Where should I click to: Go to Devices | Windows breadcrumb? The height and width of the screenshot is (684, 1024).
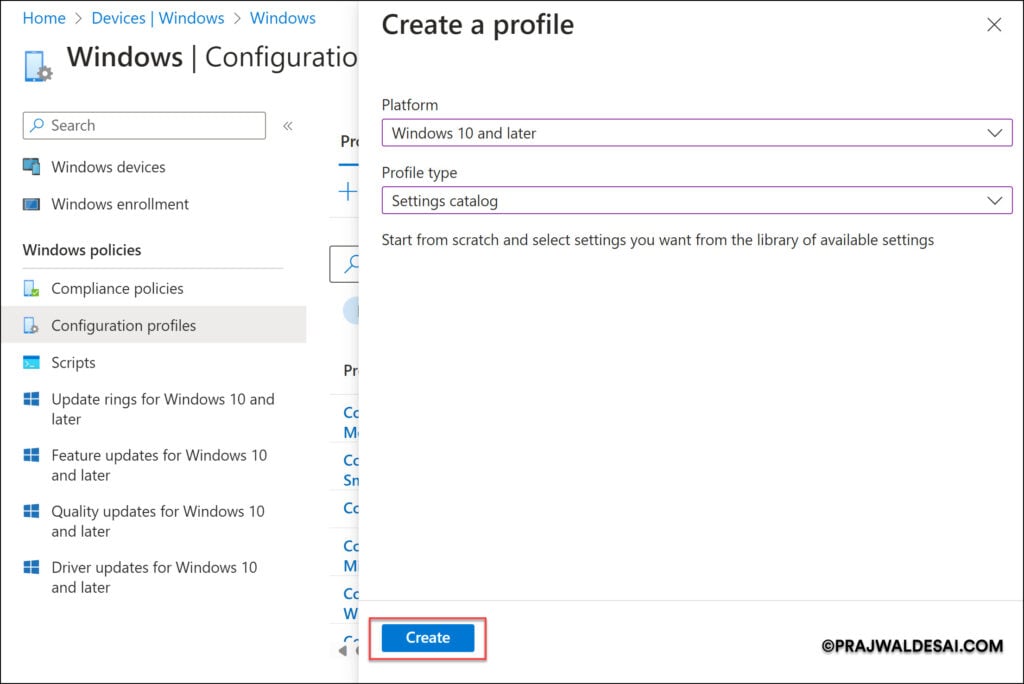pyautogui.click(x=157, y=18)
